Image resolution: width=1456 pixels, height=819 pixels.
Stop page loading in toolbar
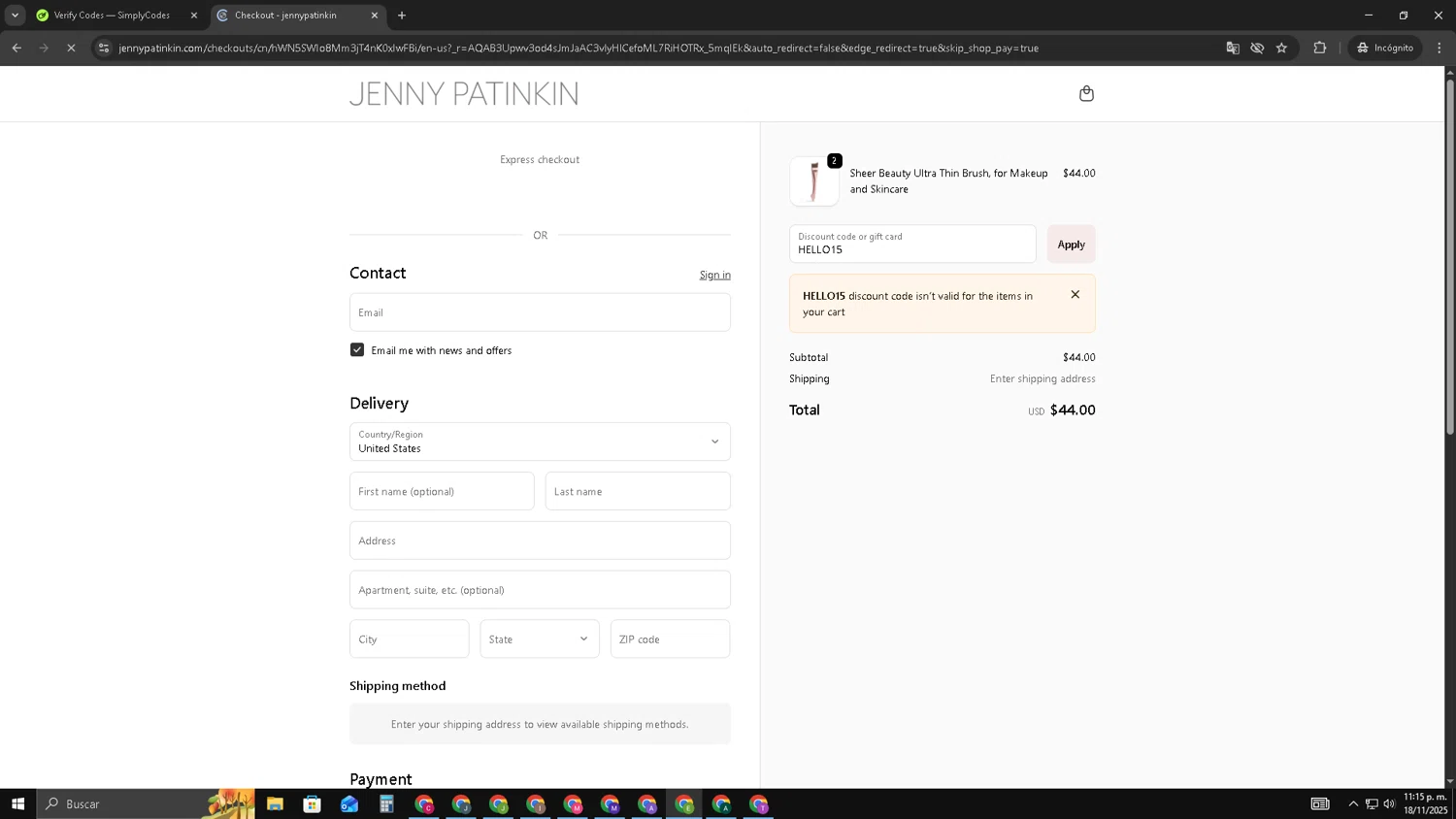point(71,48)
